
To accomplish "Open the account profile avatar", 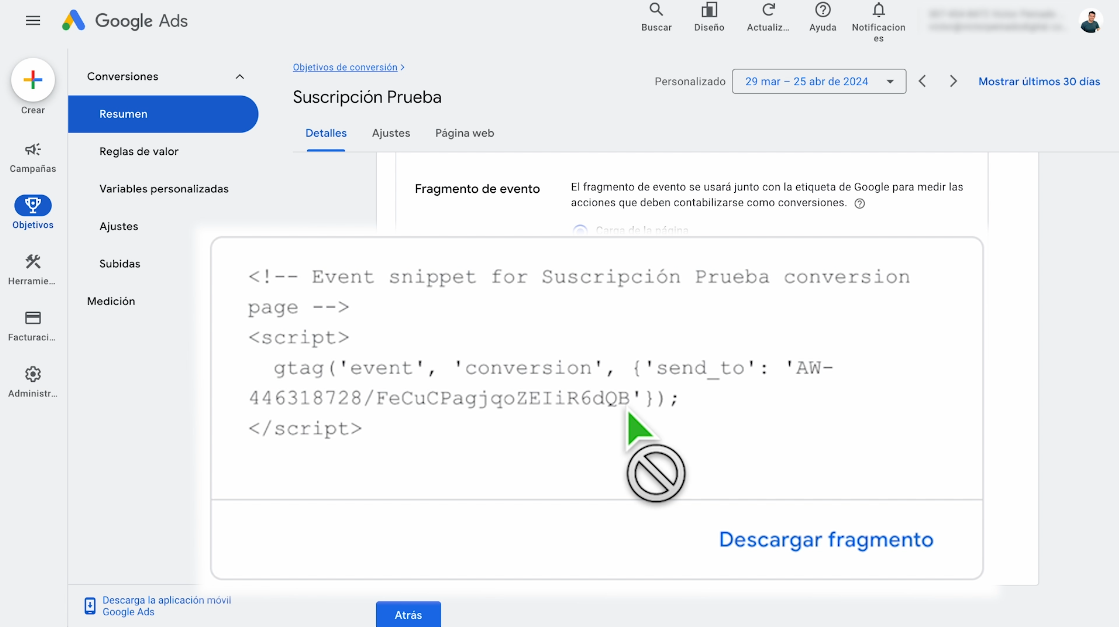I will tap(1090, 21).
